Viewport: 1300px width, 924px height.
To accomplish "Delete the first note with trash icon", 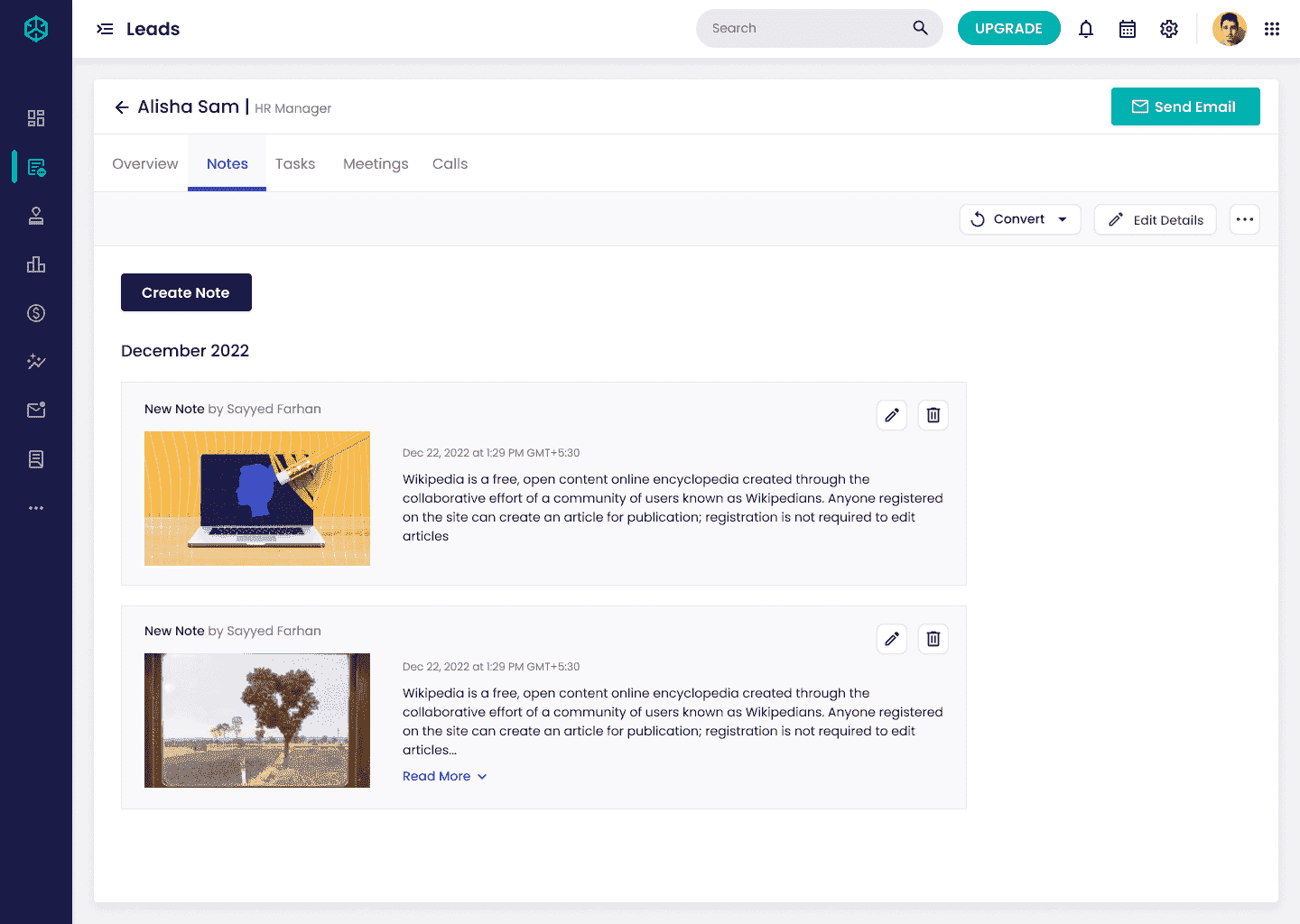I will (x=933, y=415).
